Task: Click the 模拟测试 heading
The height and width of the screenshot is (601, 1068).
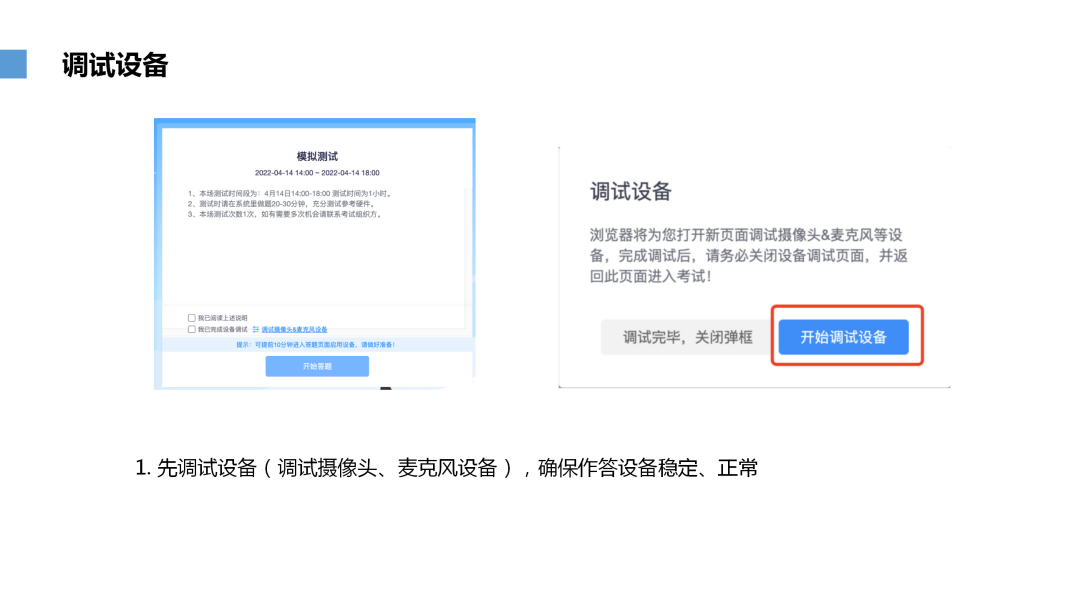Action: pyautogui.click(x=317, y=156)
